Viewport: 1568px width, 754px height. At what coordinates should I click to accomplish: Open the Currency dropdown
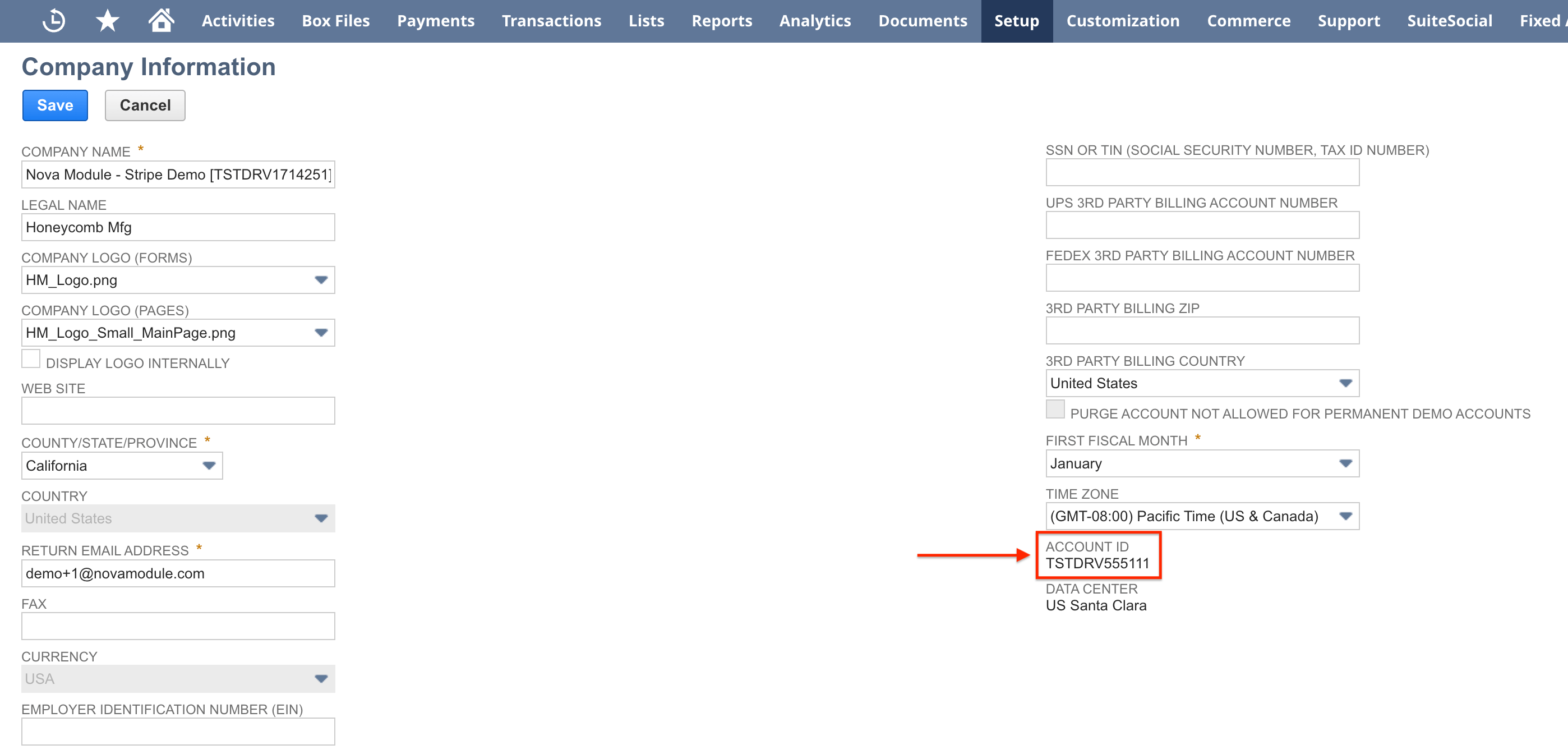pos(321,678)
